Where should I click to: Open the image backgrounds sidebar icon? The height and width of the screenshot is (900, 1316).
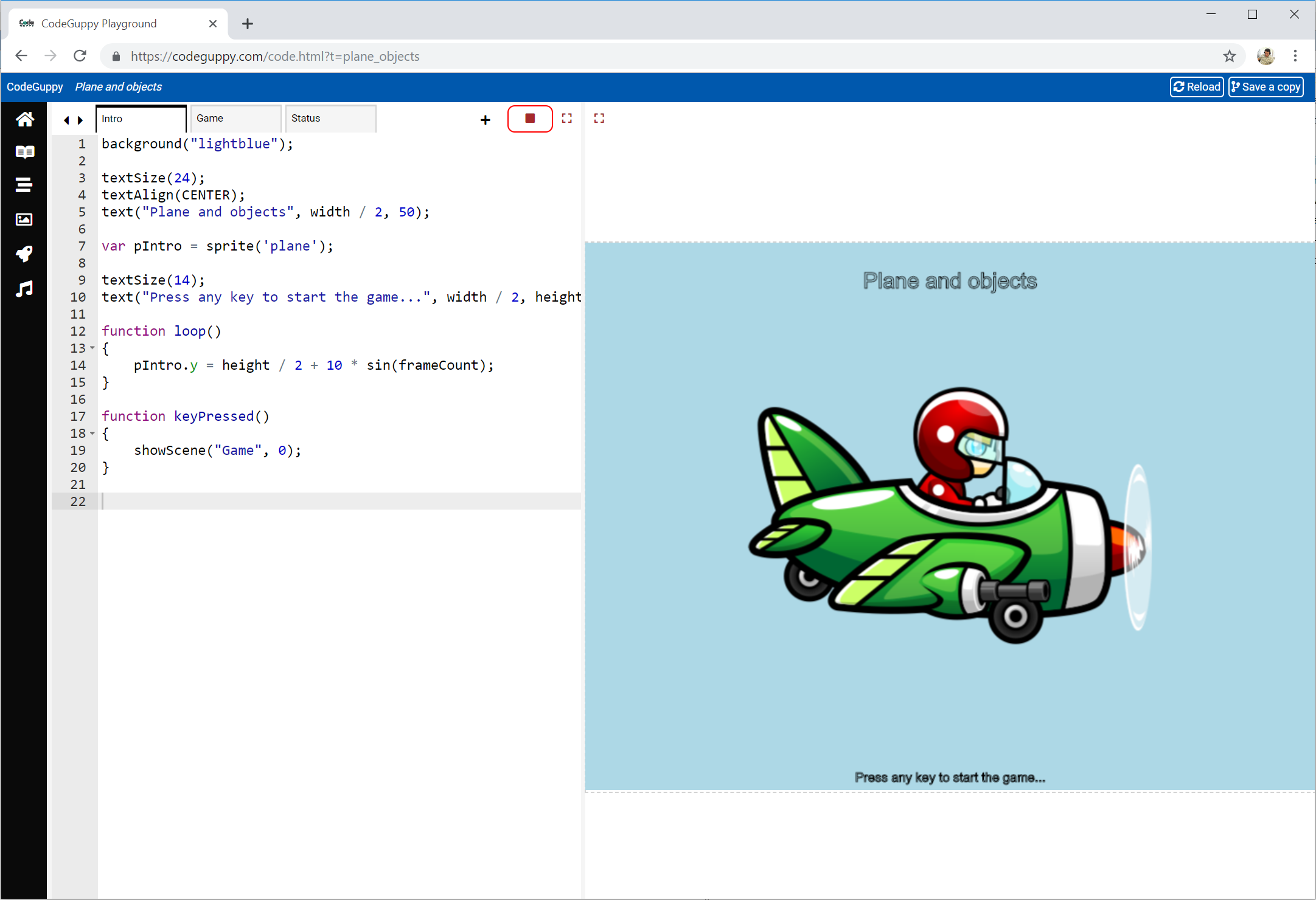coord(24,219)
